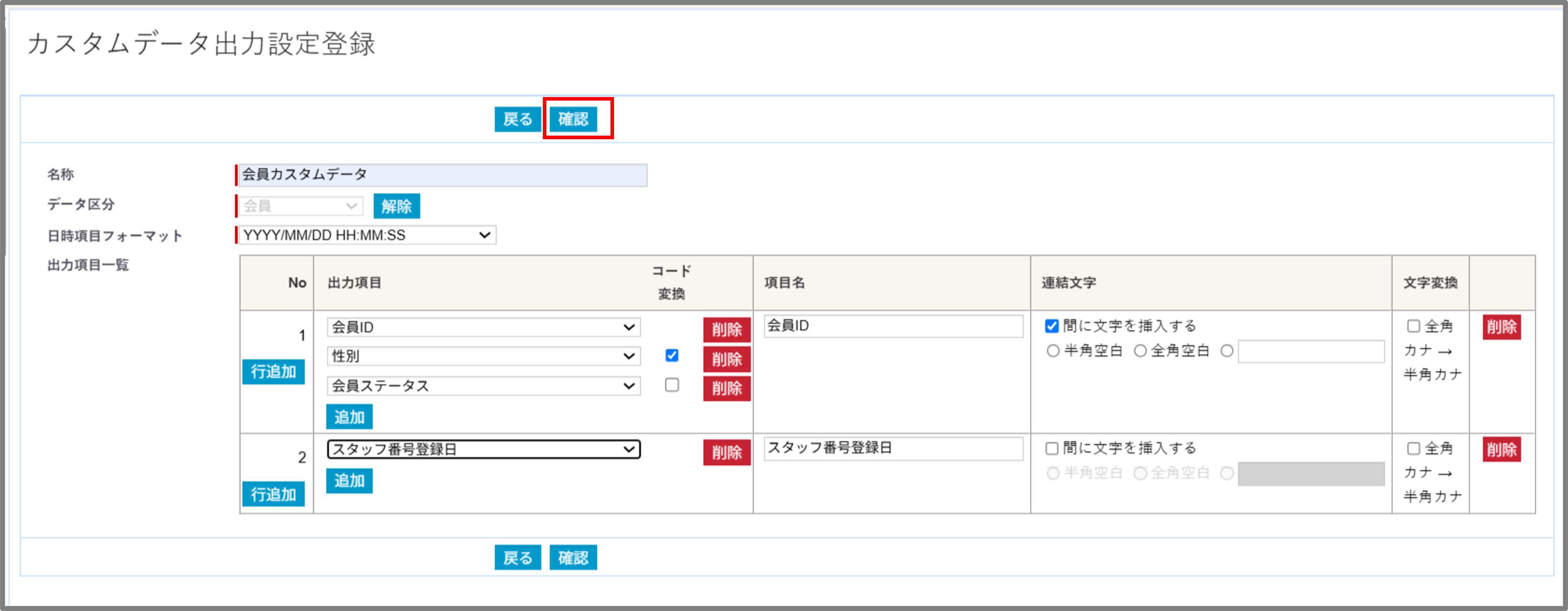Delete the 会員ID output item
Image resolution: width=1568 pixels, height=611 pixels.
pos(726,329)
